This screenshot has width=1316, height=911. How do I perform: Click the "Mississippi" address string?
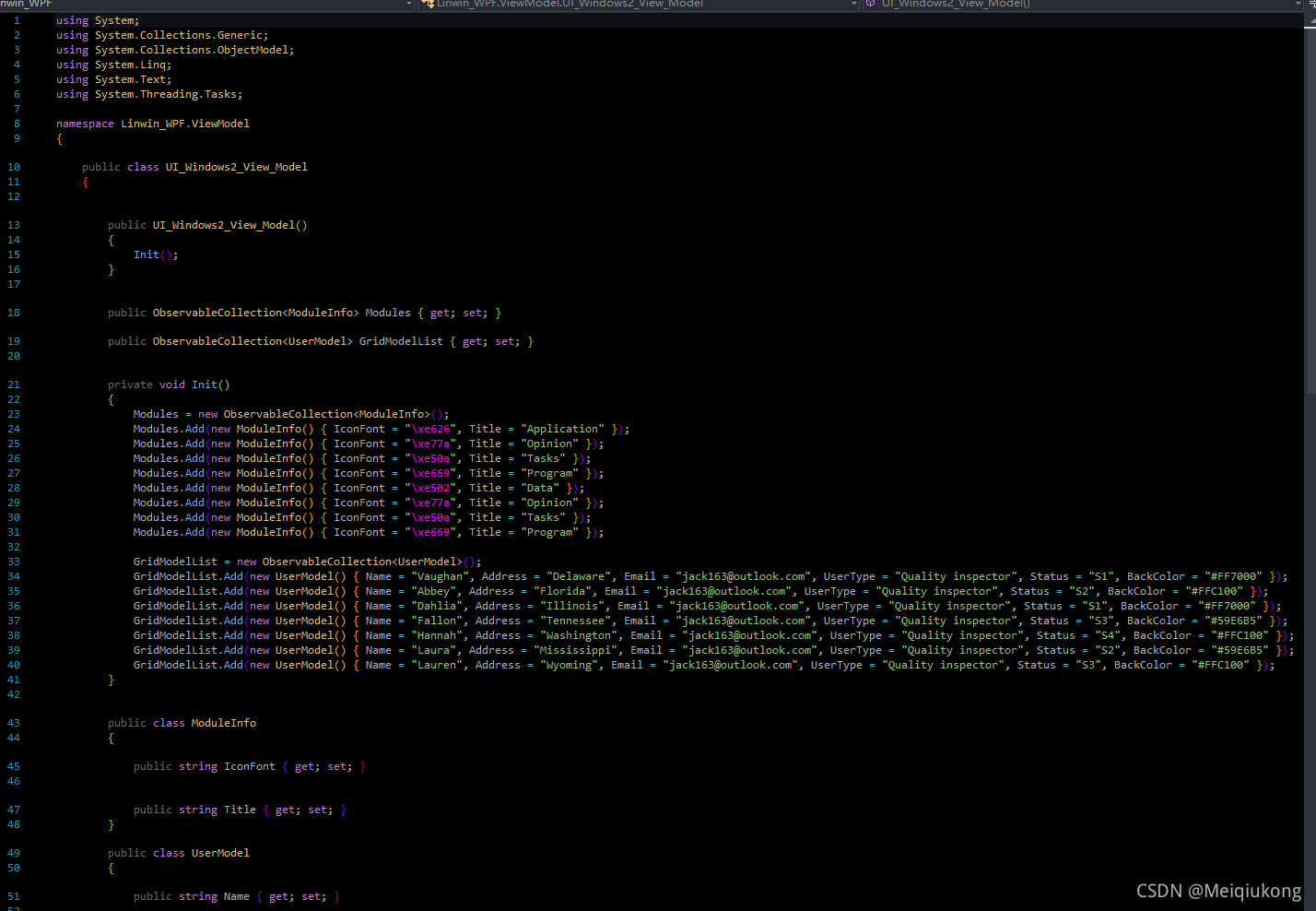click(575, 650)
